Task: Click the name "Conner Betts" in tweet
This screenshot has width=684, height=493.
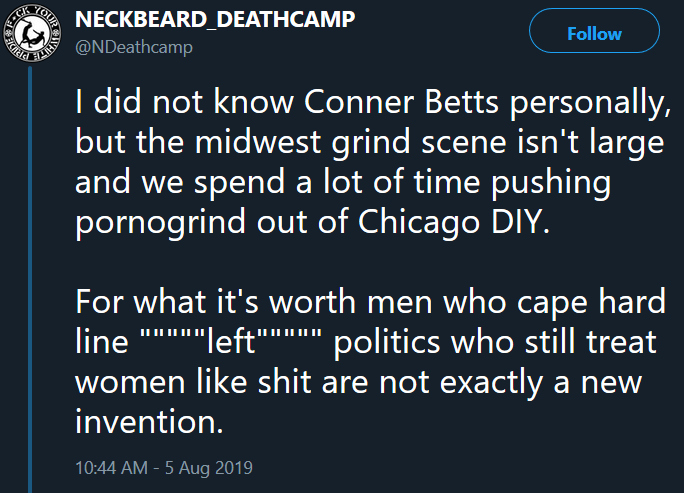Action: click(x=361, y=103)
